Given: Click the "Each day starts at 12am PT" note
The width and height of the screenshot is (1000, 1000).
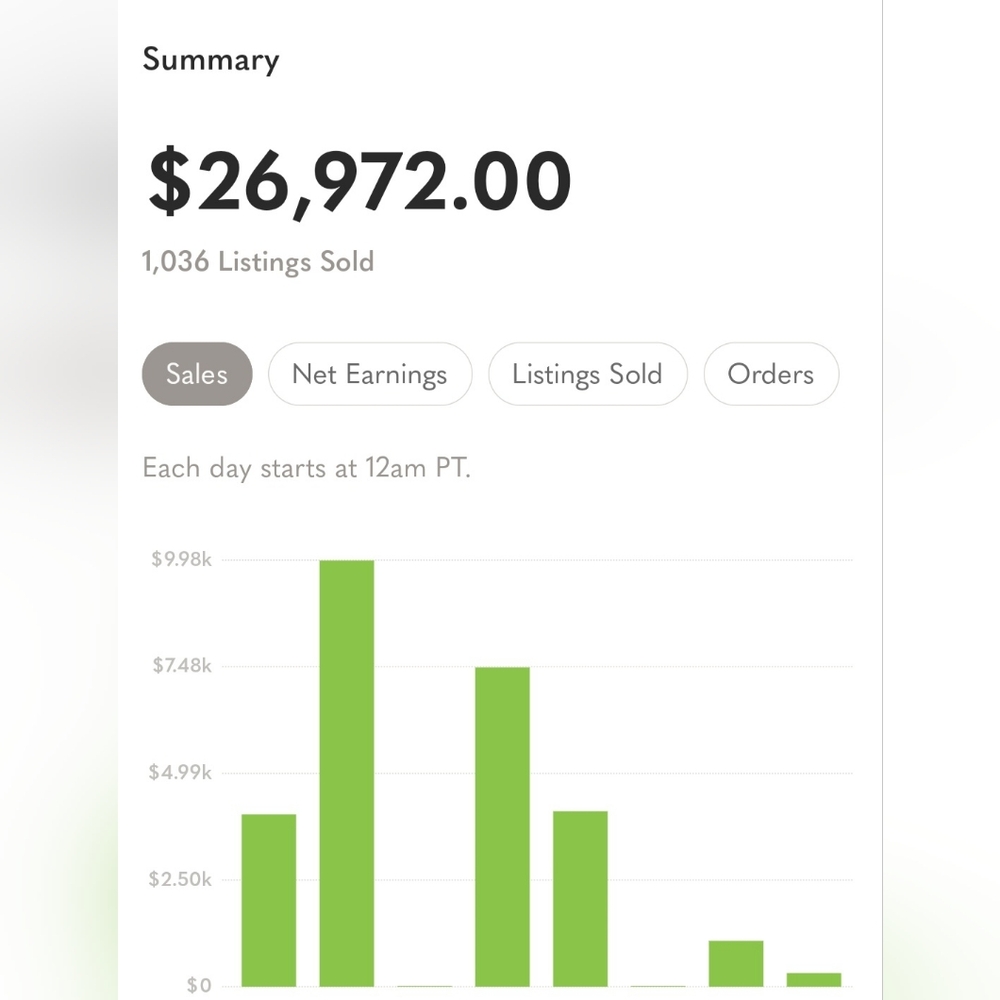Looking at the screenshot, I should point(306,468).
